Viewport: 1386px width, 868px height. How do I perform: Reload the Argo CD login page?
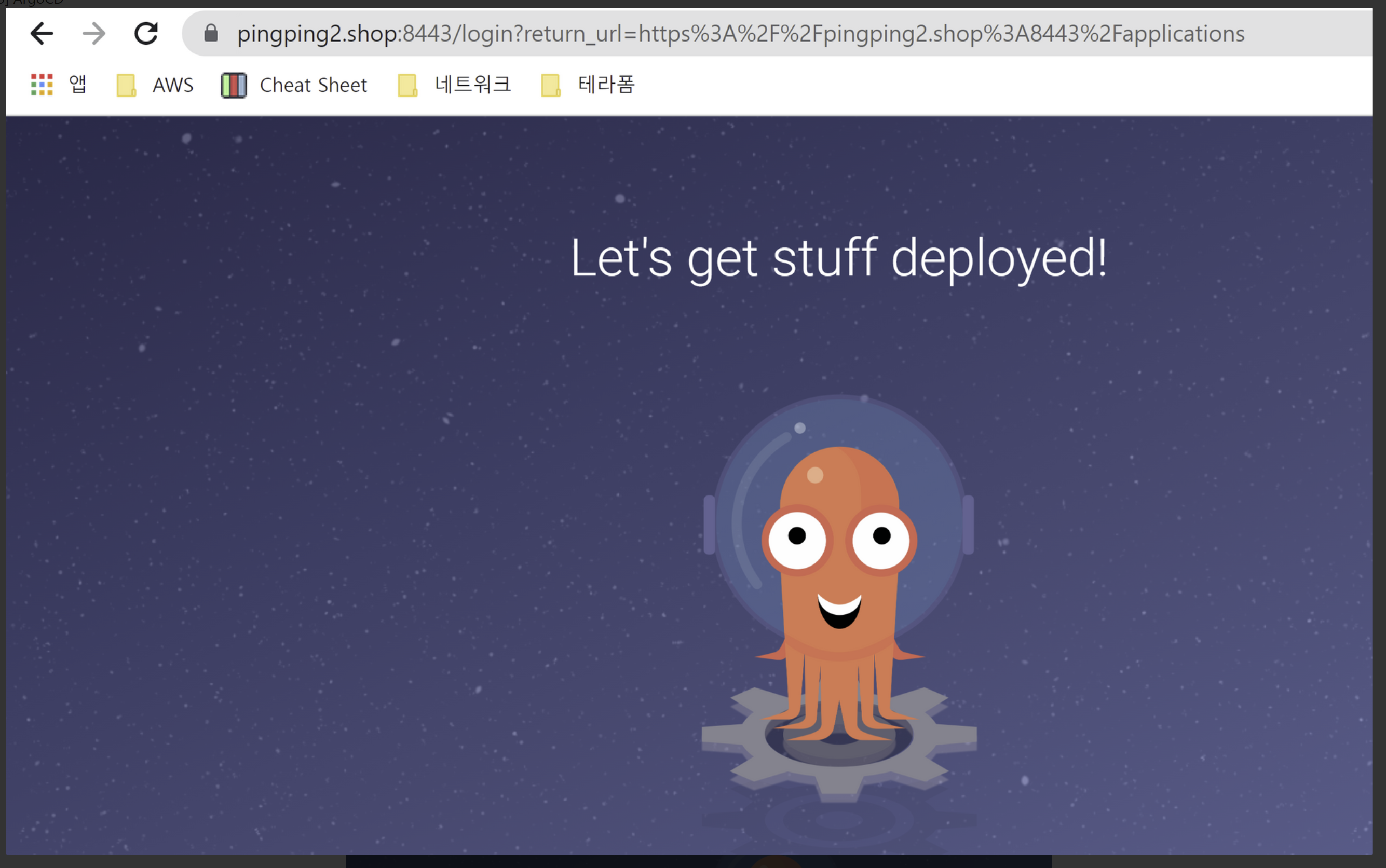[x=146, y=33]
